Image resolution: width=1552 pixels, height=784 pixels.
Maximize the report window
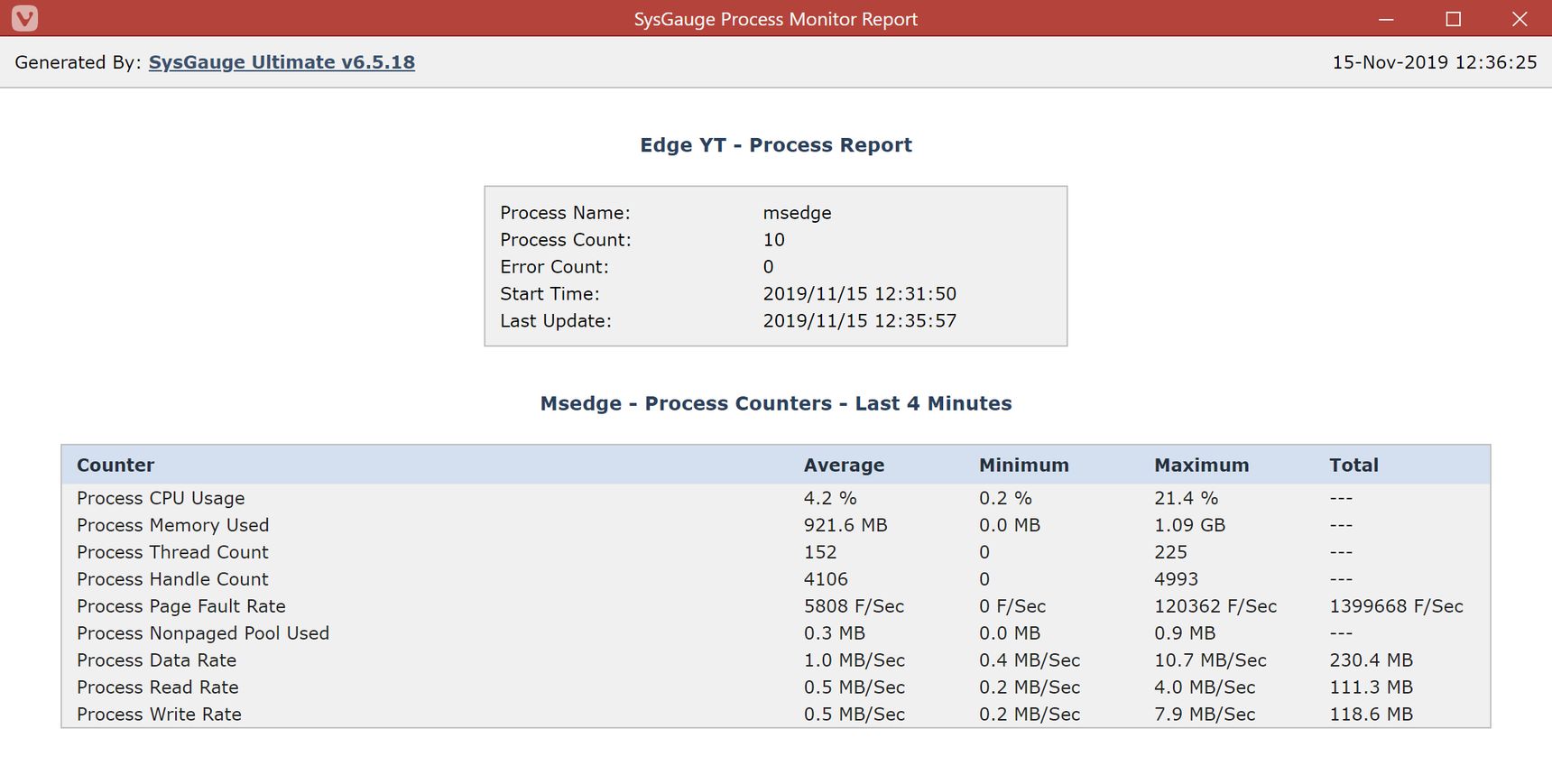click(x=1453, y=19)
